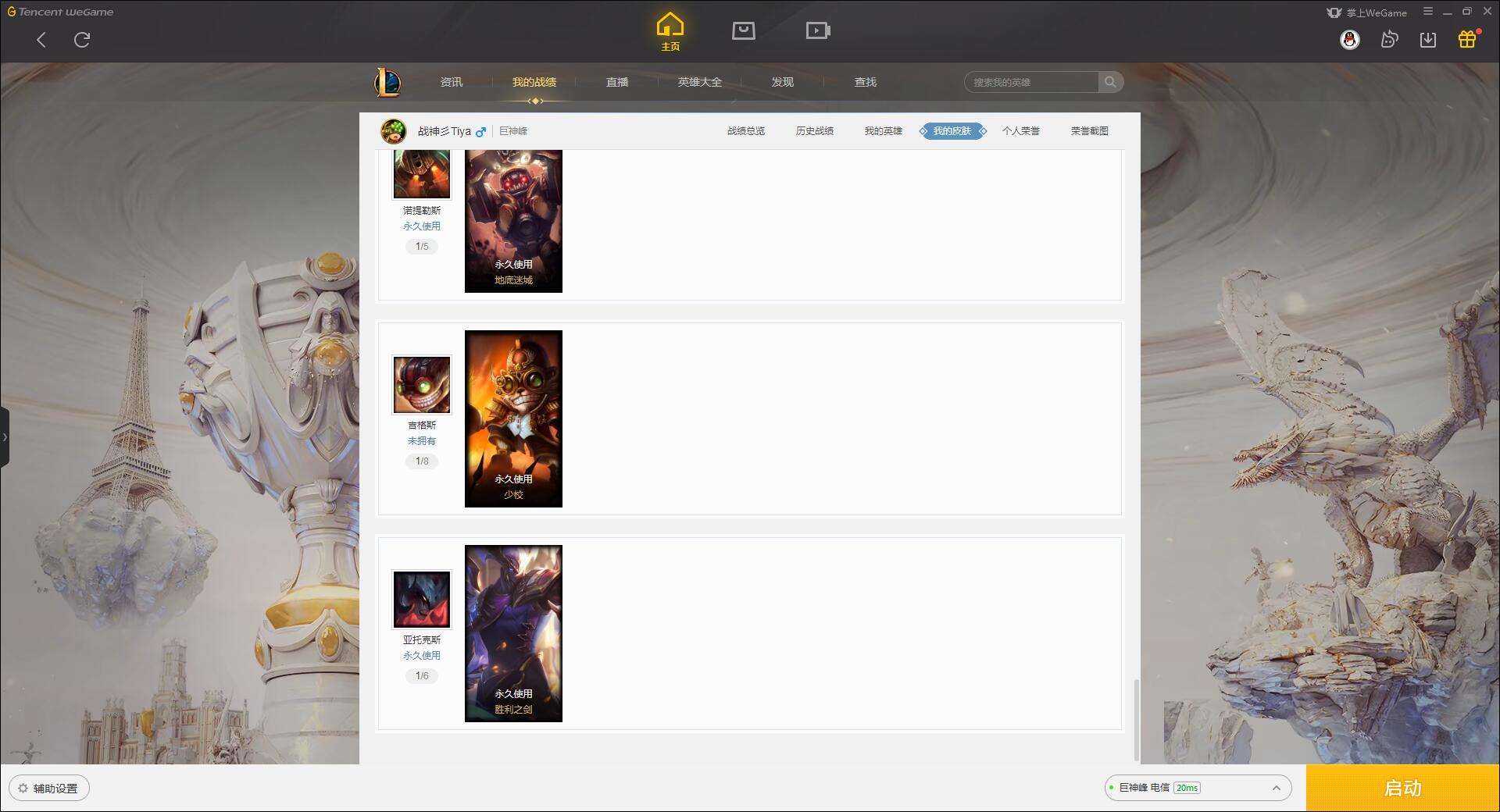
Task: Click the 未拥有 status under 吉格斯
Action: 422,441
